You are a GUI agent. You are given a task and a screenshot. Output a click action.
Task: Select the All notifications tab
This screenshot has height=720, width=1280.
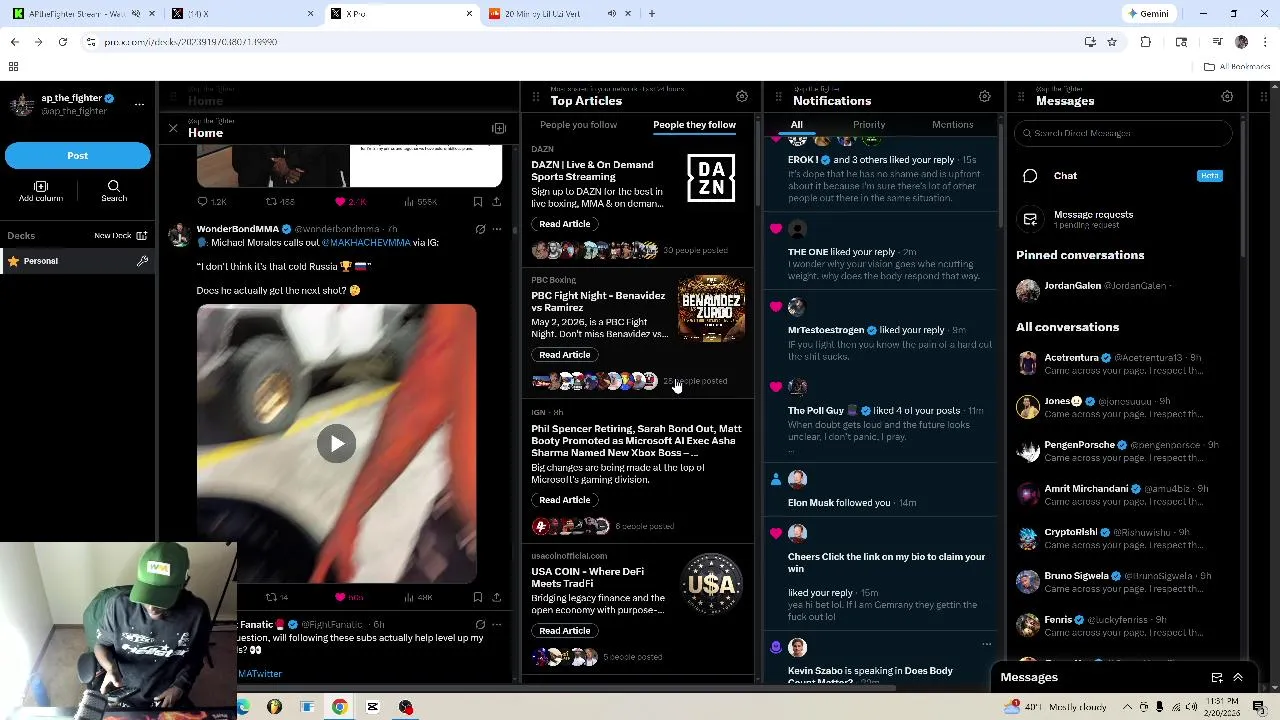tap(796, 125)
